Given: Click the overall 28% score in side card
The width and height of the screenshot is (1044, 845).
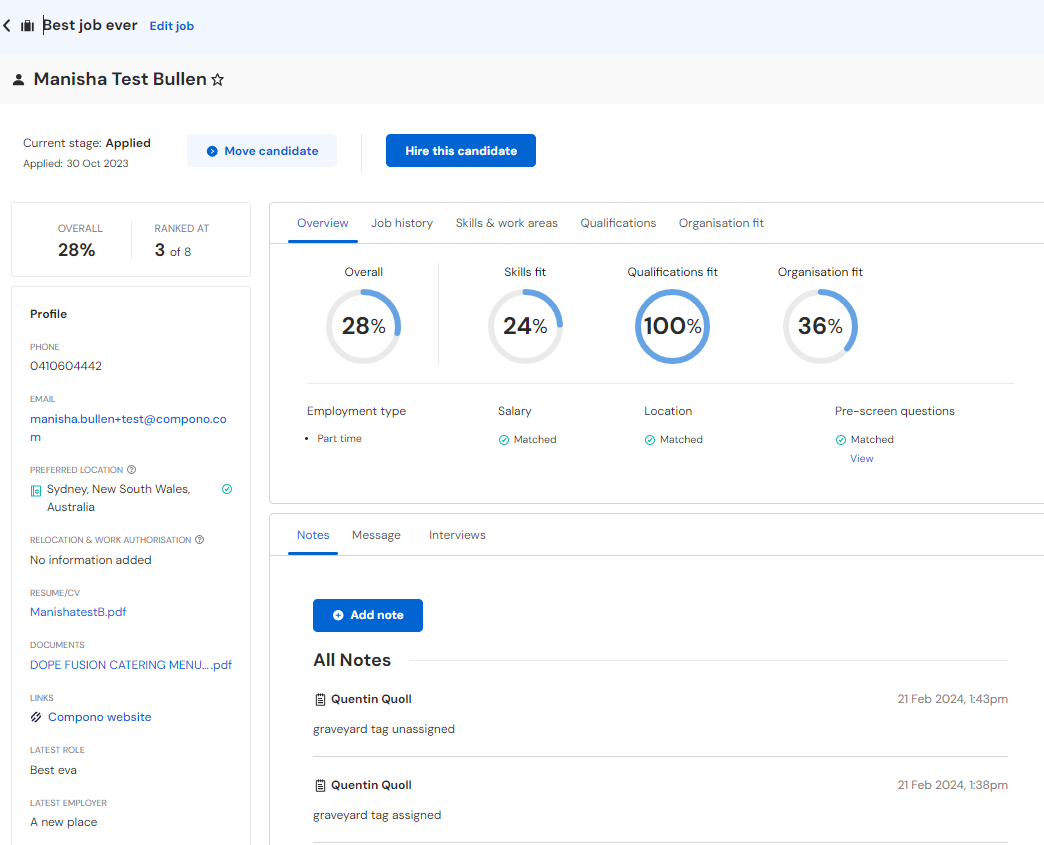Looking at the screenshot, I should point(77,250).
